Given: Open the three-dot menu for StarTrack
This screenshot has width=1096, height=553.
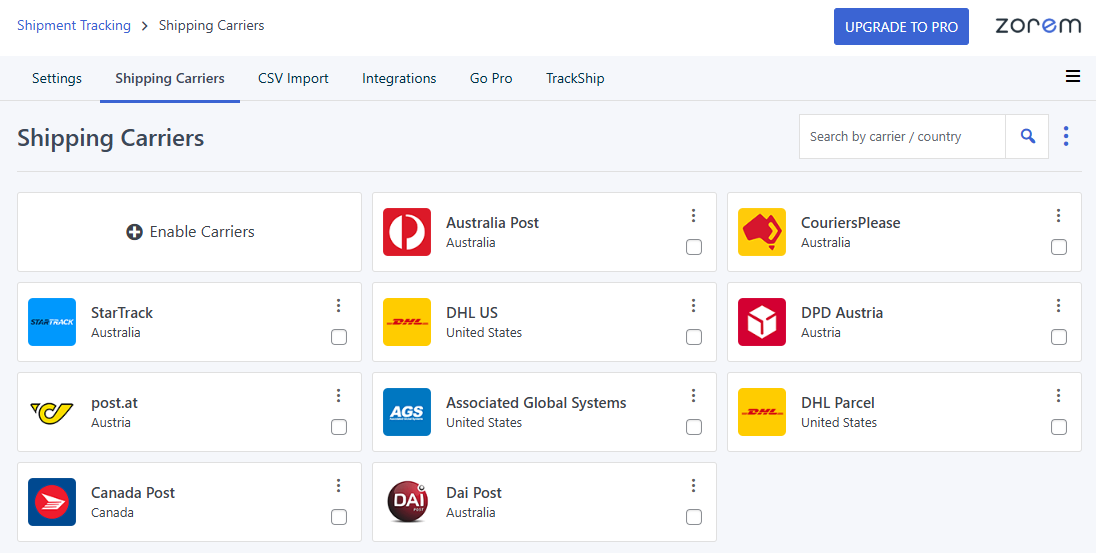Looking at the screenshot, I should coord(339,306).
